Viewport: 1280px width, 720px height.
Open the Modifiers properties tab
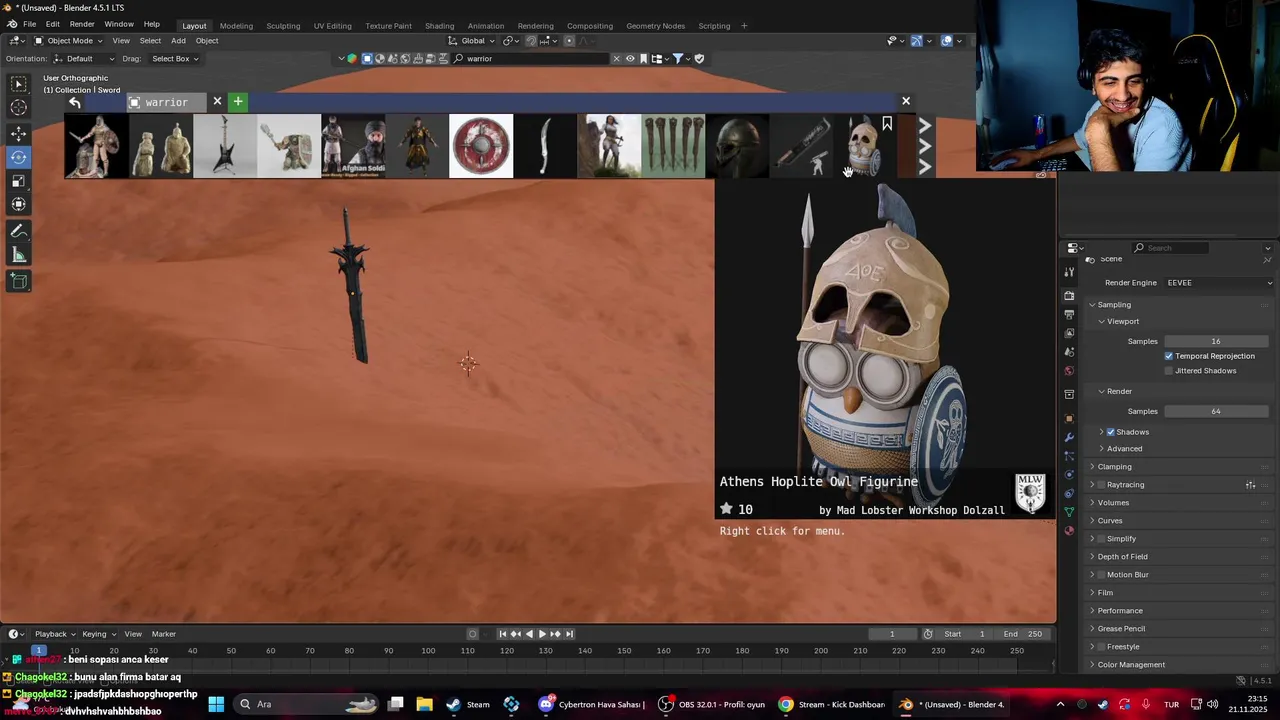tap(1069, 437)
